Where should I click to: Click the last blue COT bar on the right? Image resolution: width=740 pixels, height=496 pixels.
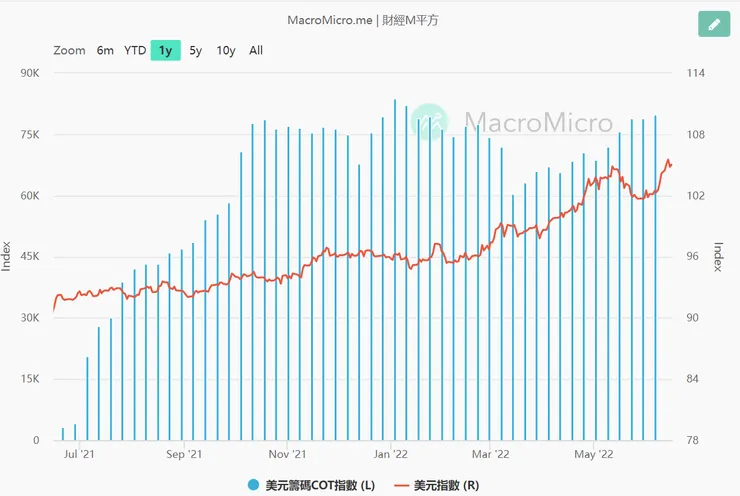point(655,278)
